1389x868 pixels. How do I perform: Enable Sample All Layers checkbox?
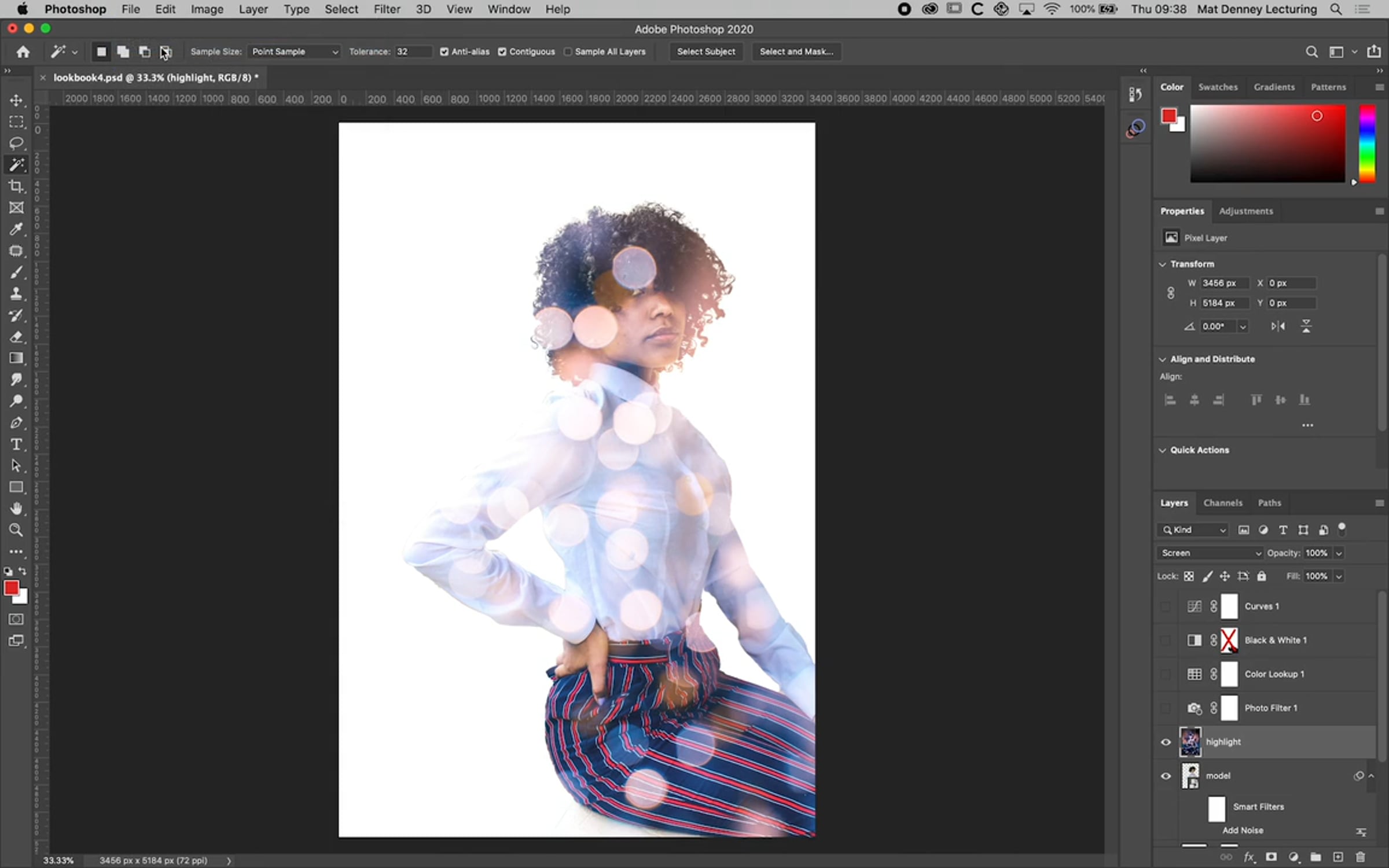coord(568,52)
